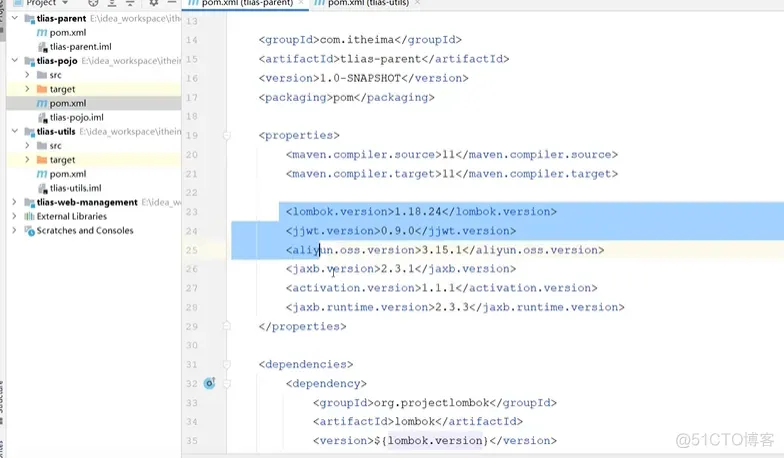This screenshot has height=458, width=784.
Task: Select tlias-pojo module label
Action: point(57,61)
